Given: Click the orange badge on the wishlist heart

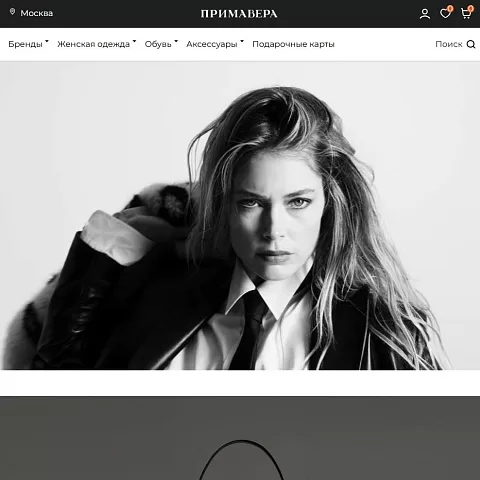Looking at the screenshot, I should pos(450,9).
